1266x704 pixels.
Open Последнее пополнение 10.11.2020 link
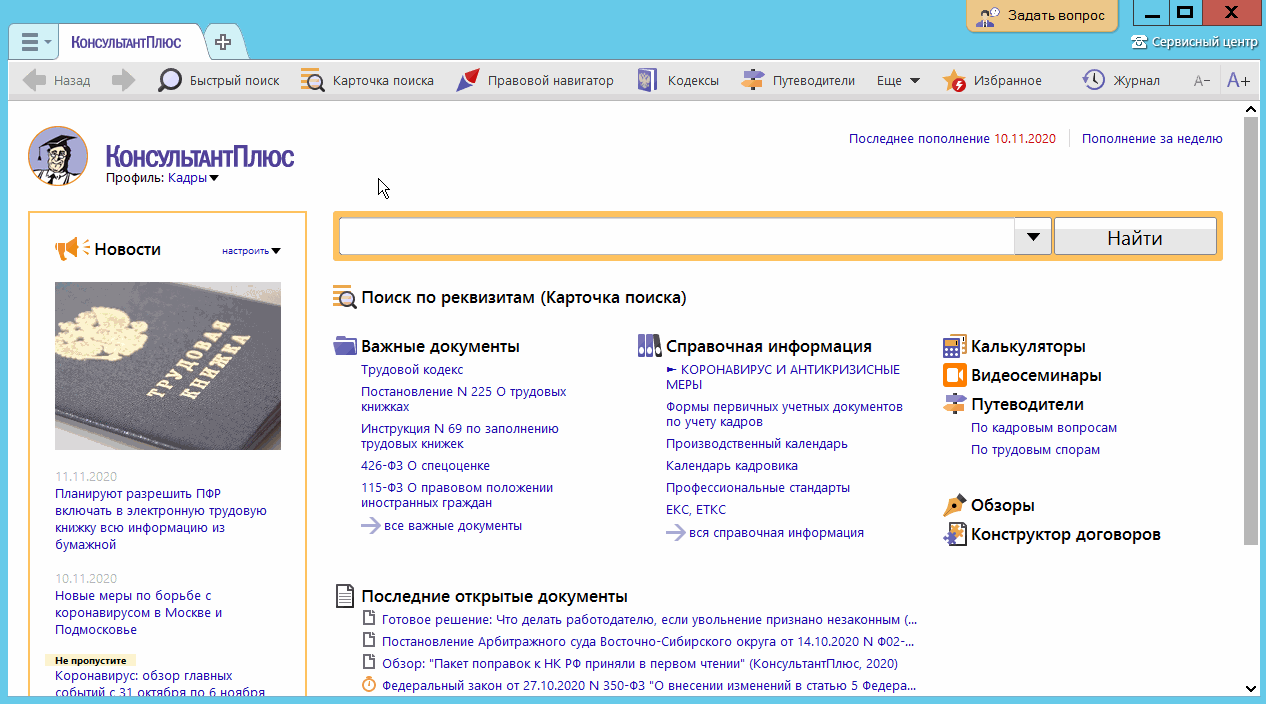(x=952, y=139)
